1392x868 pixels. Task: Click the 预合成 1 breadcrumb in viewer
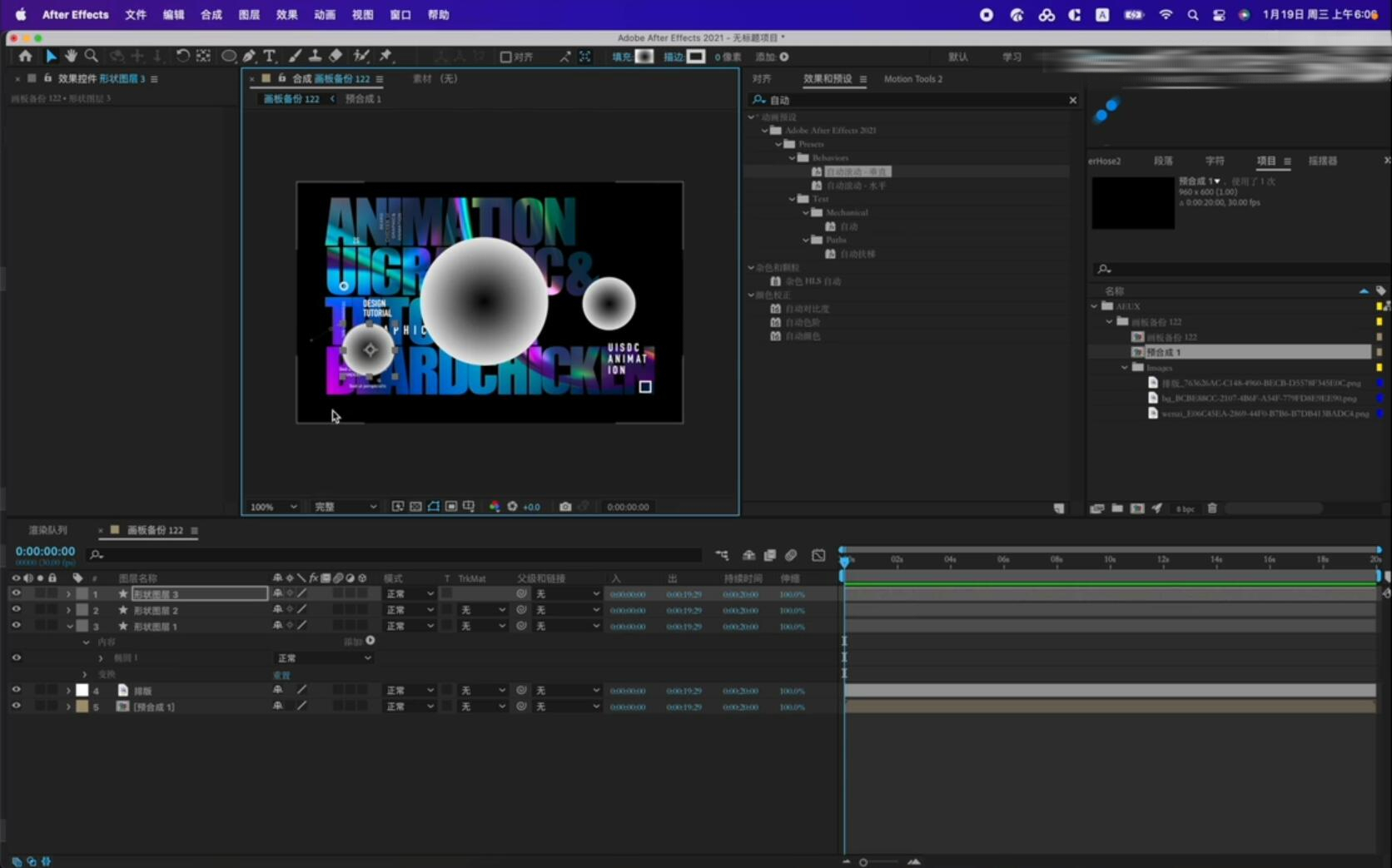click(x=363, y=98)
